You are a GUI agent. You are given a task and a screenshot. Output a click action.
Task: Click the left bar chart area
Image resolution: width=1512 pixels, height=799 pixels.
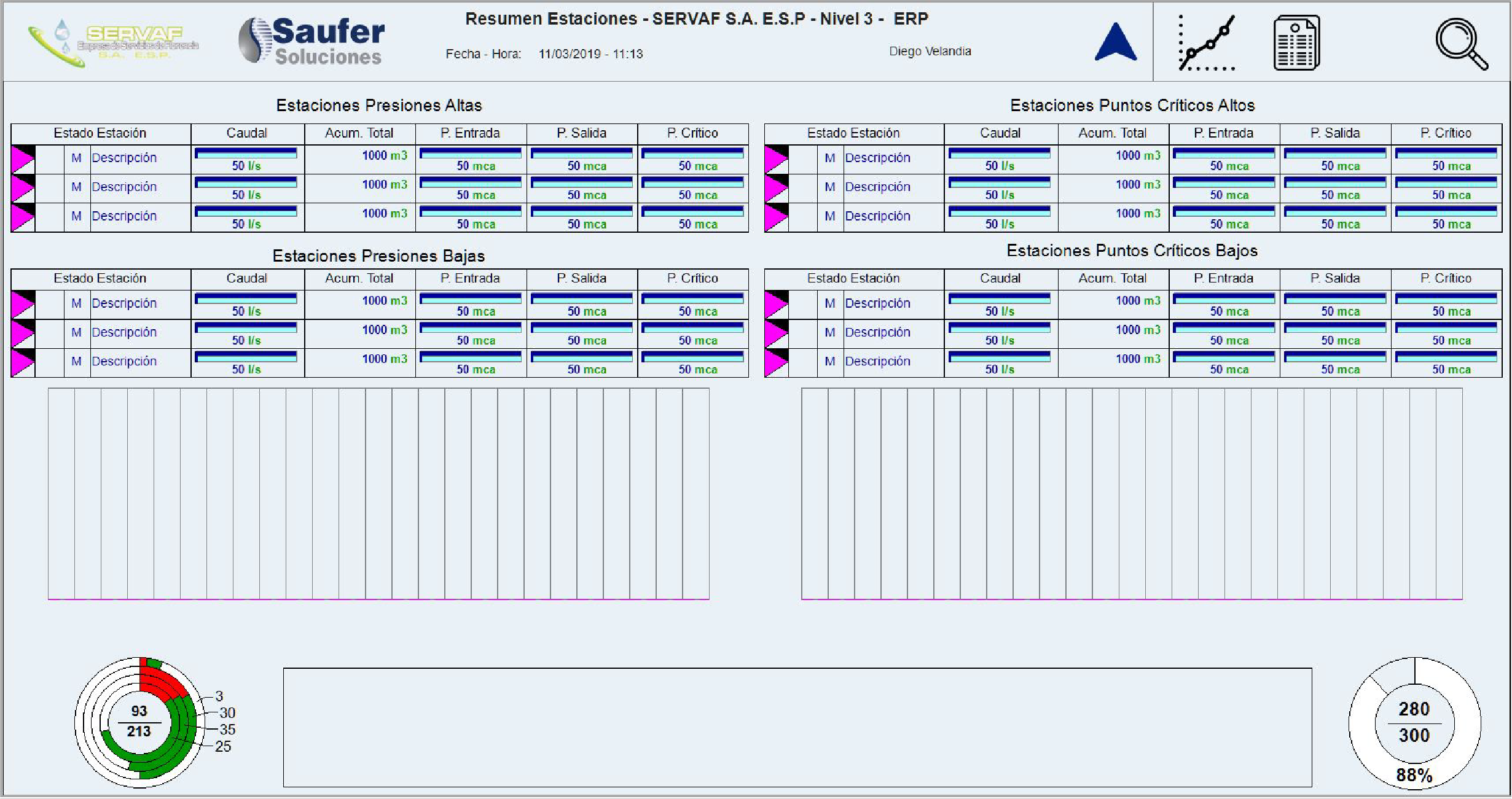(x=378, y=494)
